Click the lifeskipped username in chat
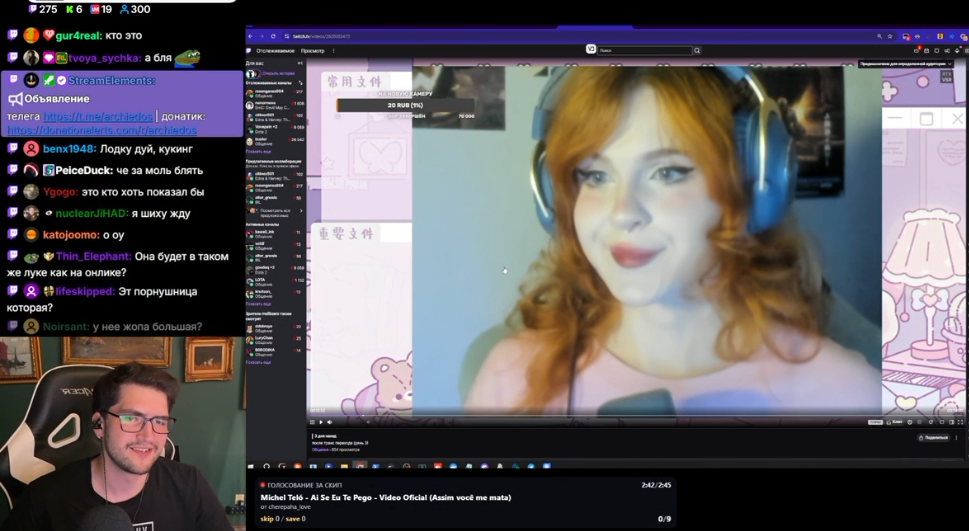The image size is (969, 531). click(x=85, y=291)
